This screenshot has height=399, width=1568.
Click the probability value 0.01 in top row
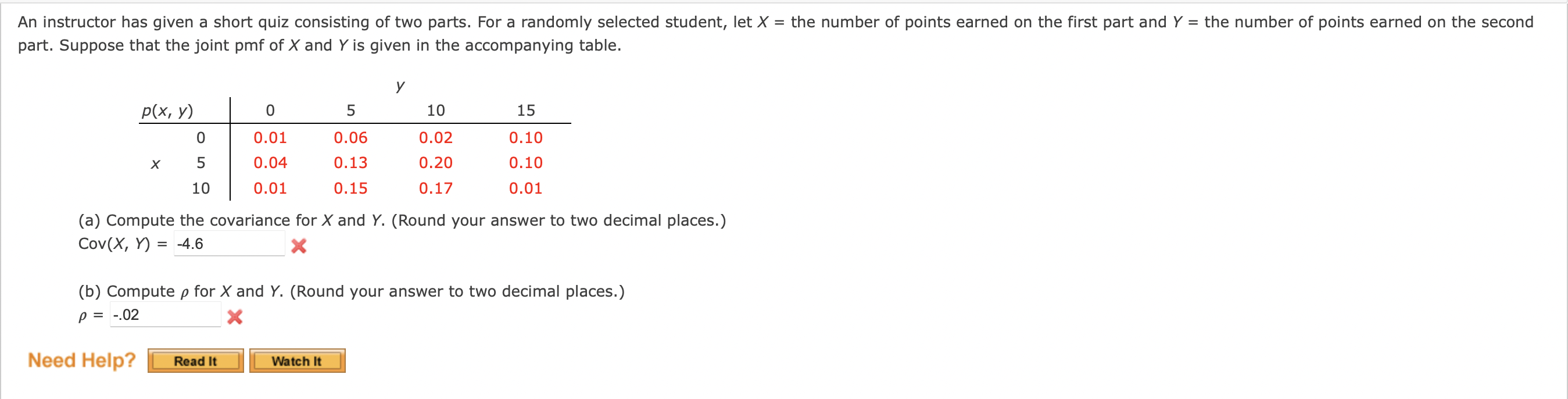tap(270, 137)
